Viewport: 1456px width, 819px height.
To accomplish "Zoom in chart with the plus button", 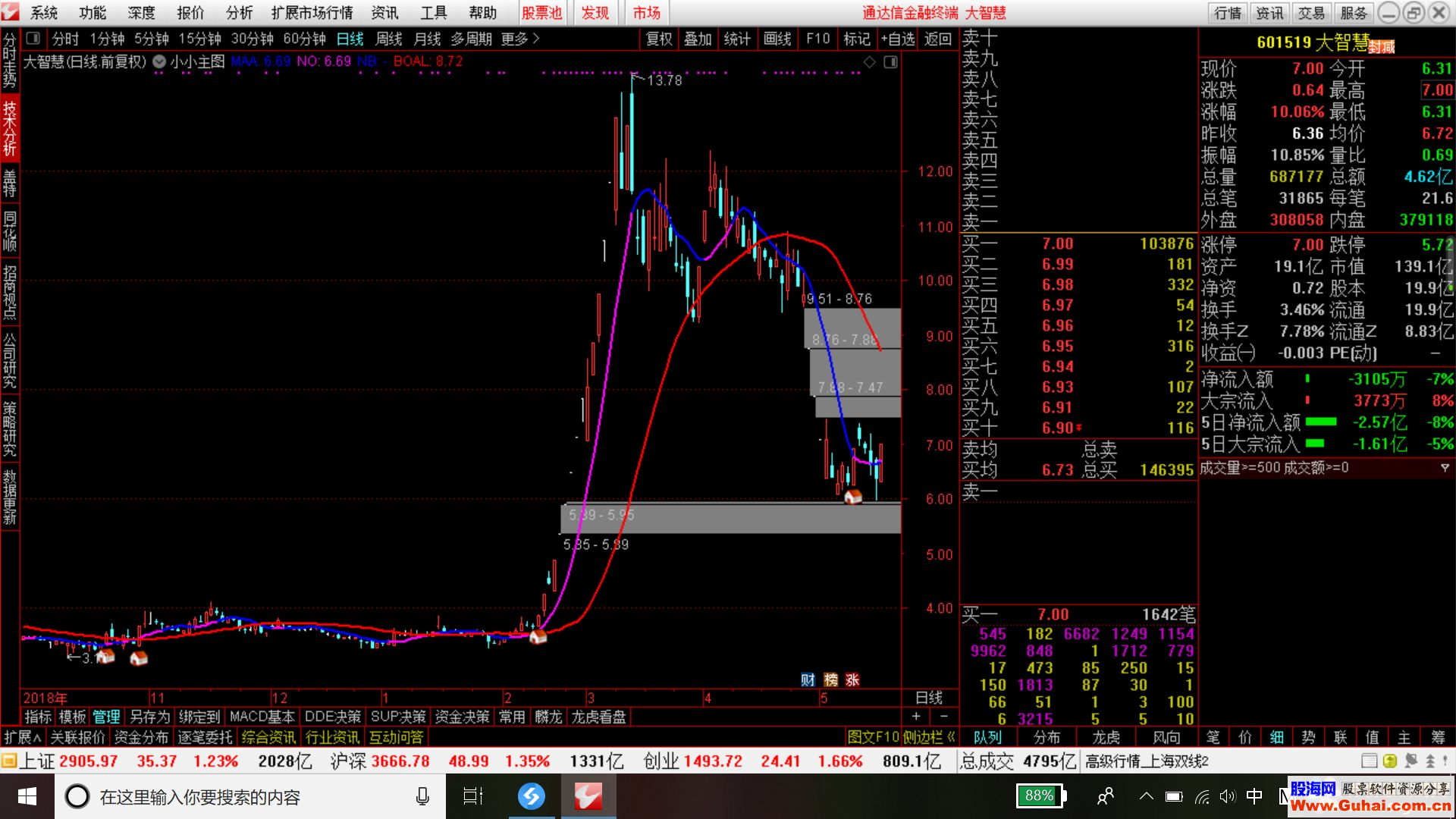I will coord(916,716).
